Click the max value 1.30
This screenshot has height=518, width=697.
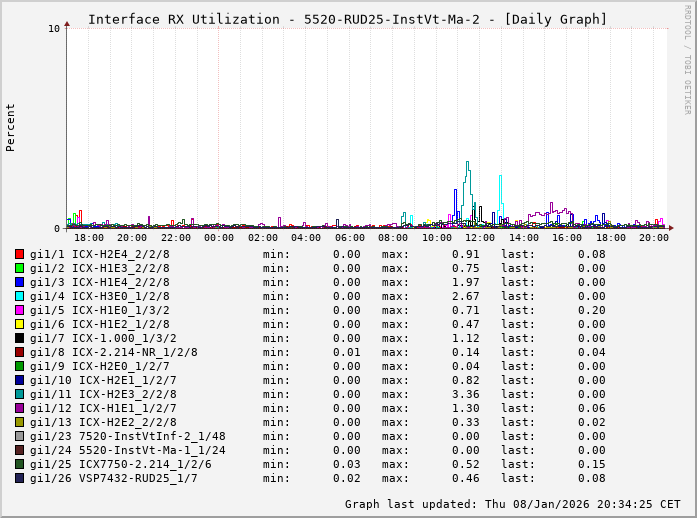(466, 409)
